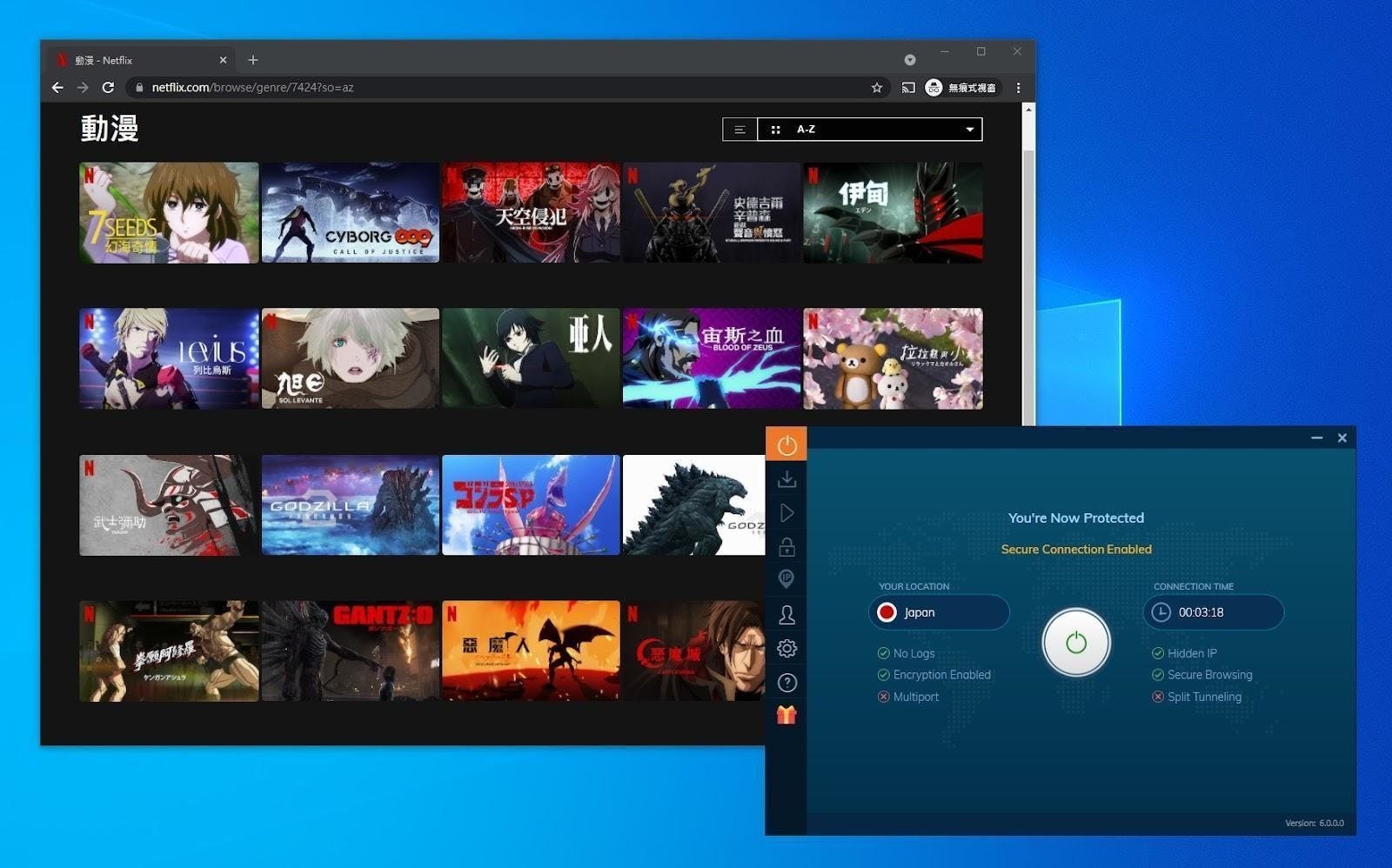Viewport: 1392px width, 868px height.
Task: Open the 惡魔城 Castlevania thumbnail
Action: click(693, 651)
